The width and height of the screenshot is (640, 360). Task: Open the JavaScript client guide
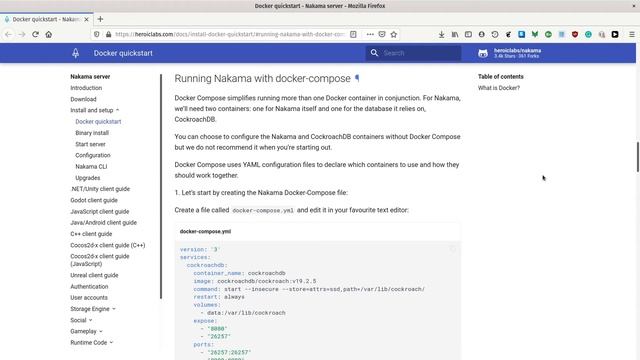click(100, 211)
